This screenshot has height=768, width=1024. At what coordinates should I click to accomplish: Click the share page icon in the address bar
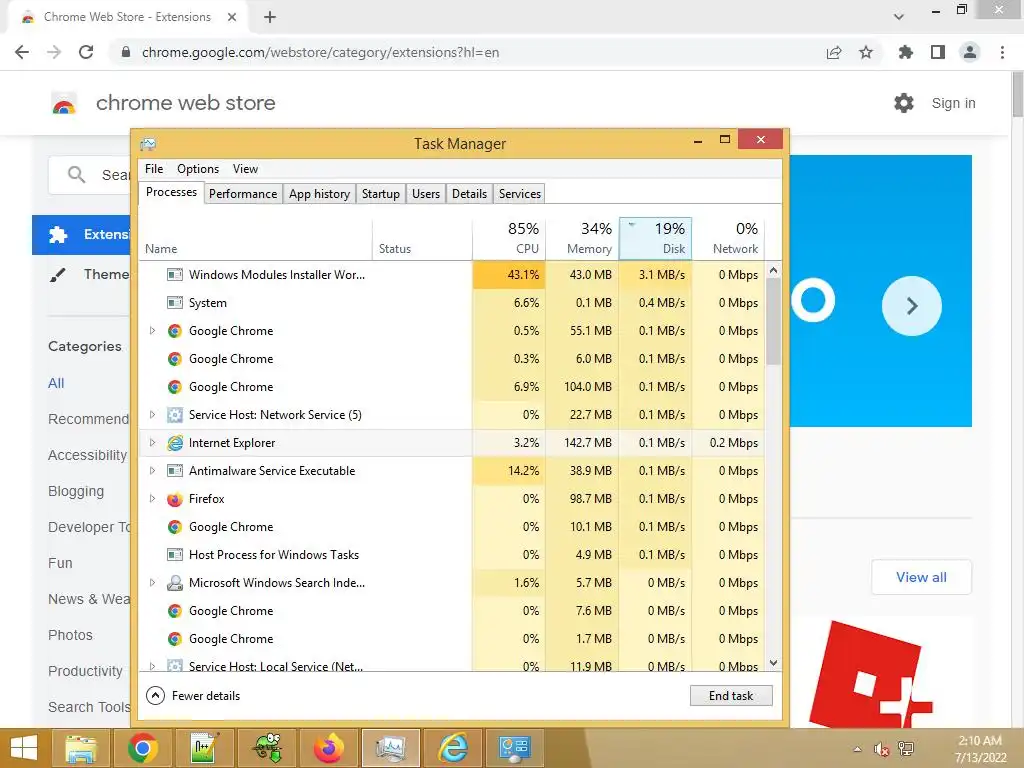[834, 52]
